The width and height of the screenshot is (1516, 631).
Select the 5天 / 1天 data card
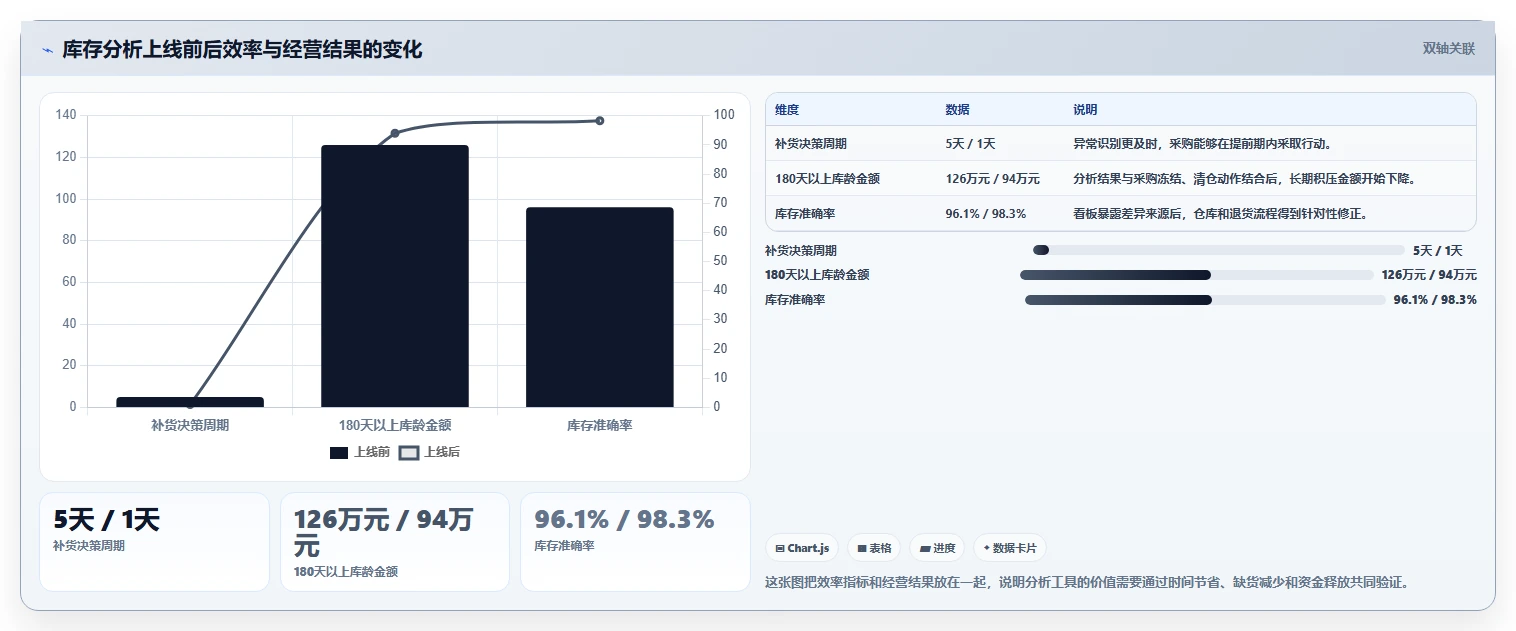(154, 541)
